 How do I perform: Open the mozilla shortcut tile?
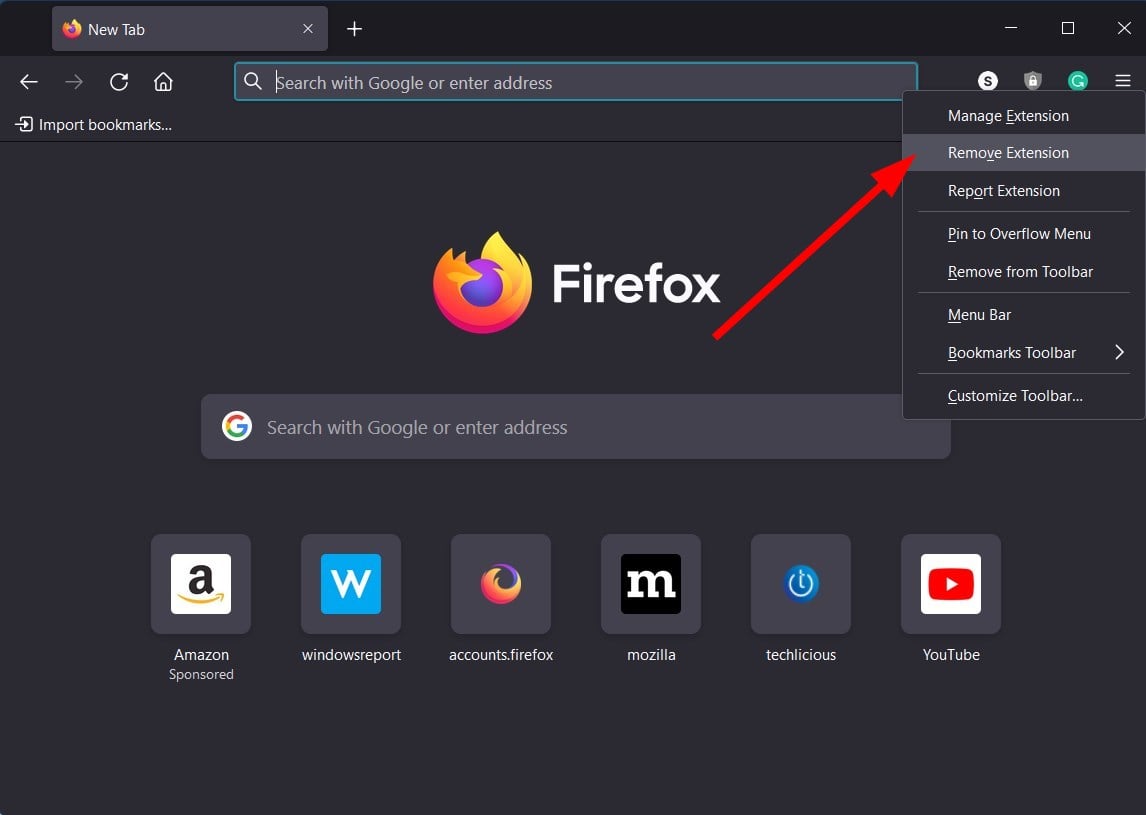[650, 584]
